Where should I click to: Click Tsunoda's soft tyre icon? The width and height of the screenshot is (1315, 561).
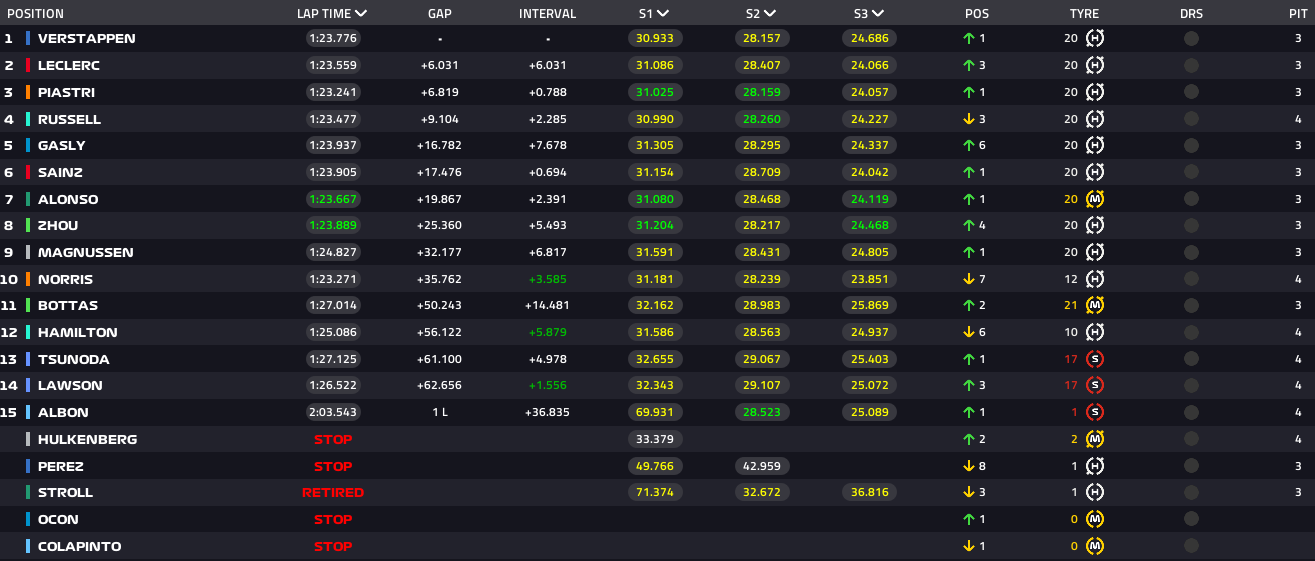tap(1095, 359)
